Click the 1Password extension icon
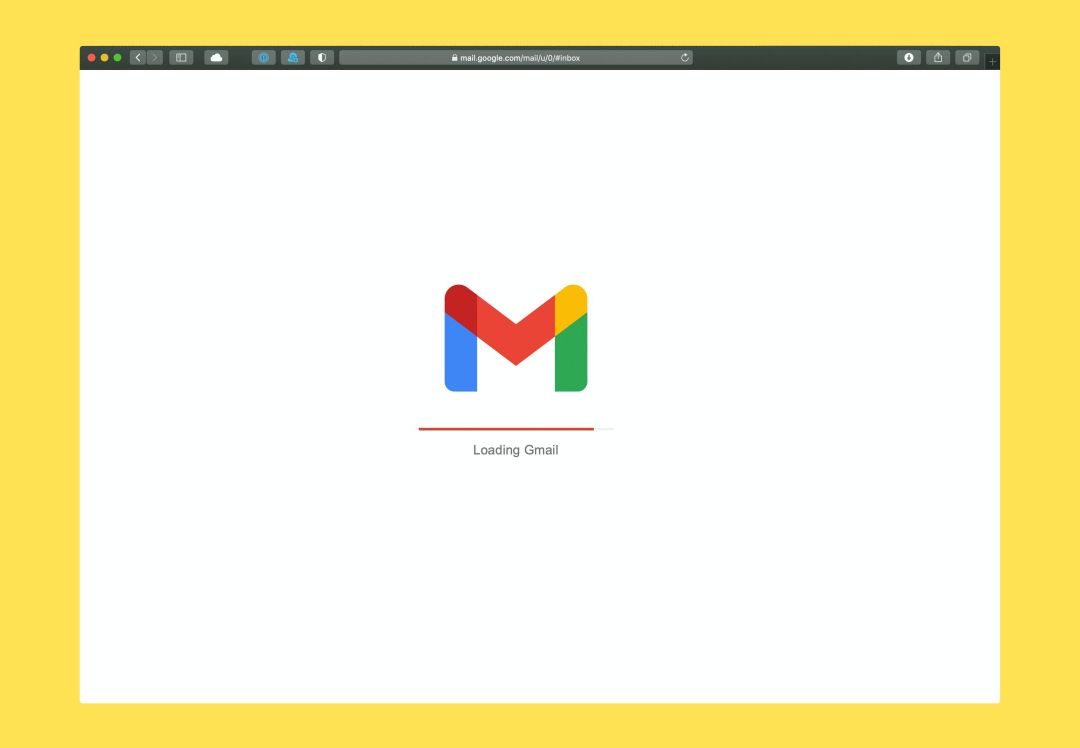1080x748 pixels. tap(264, 58)
